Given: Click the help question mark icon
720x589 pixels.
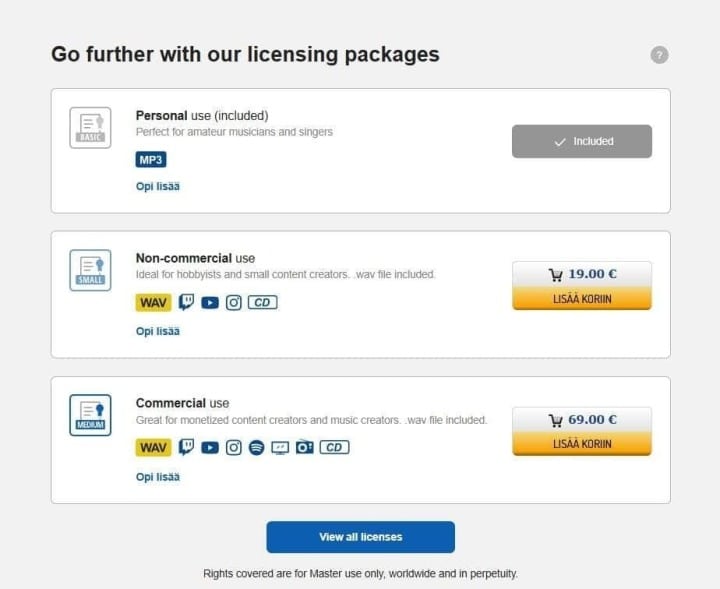Looking at the screenshot, I should point(659,55).
